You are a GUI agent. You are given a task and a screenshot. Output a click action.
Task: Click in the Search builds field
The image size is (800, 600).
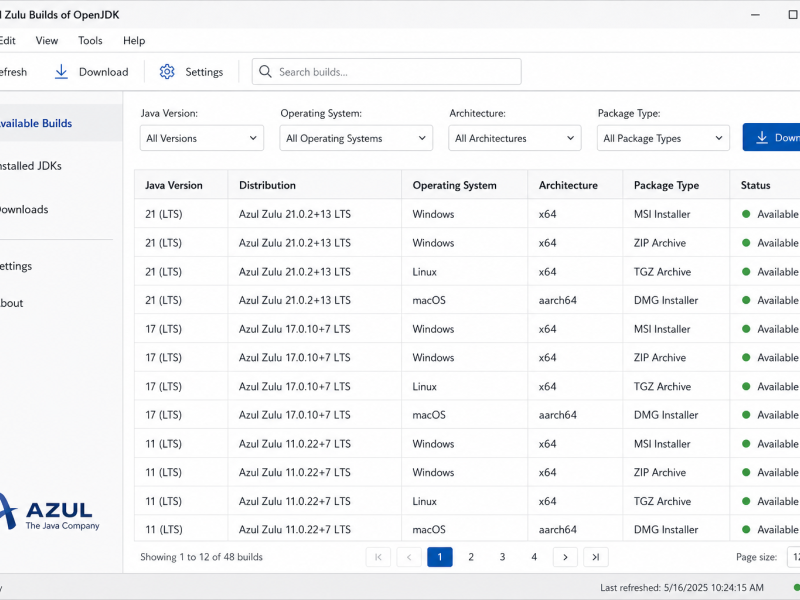tap(387, 71)
